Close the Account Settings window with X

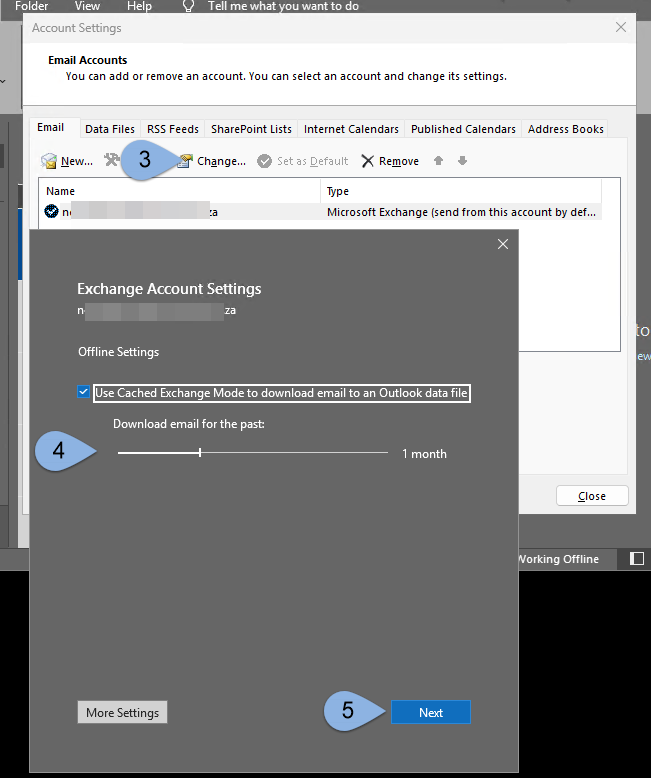click(x=621, y=27)
